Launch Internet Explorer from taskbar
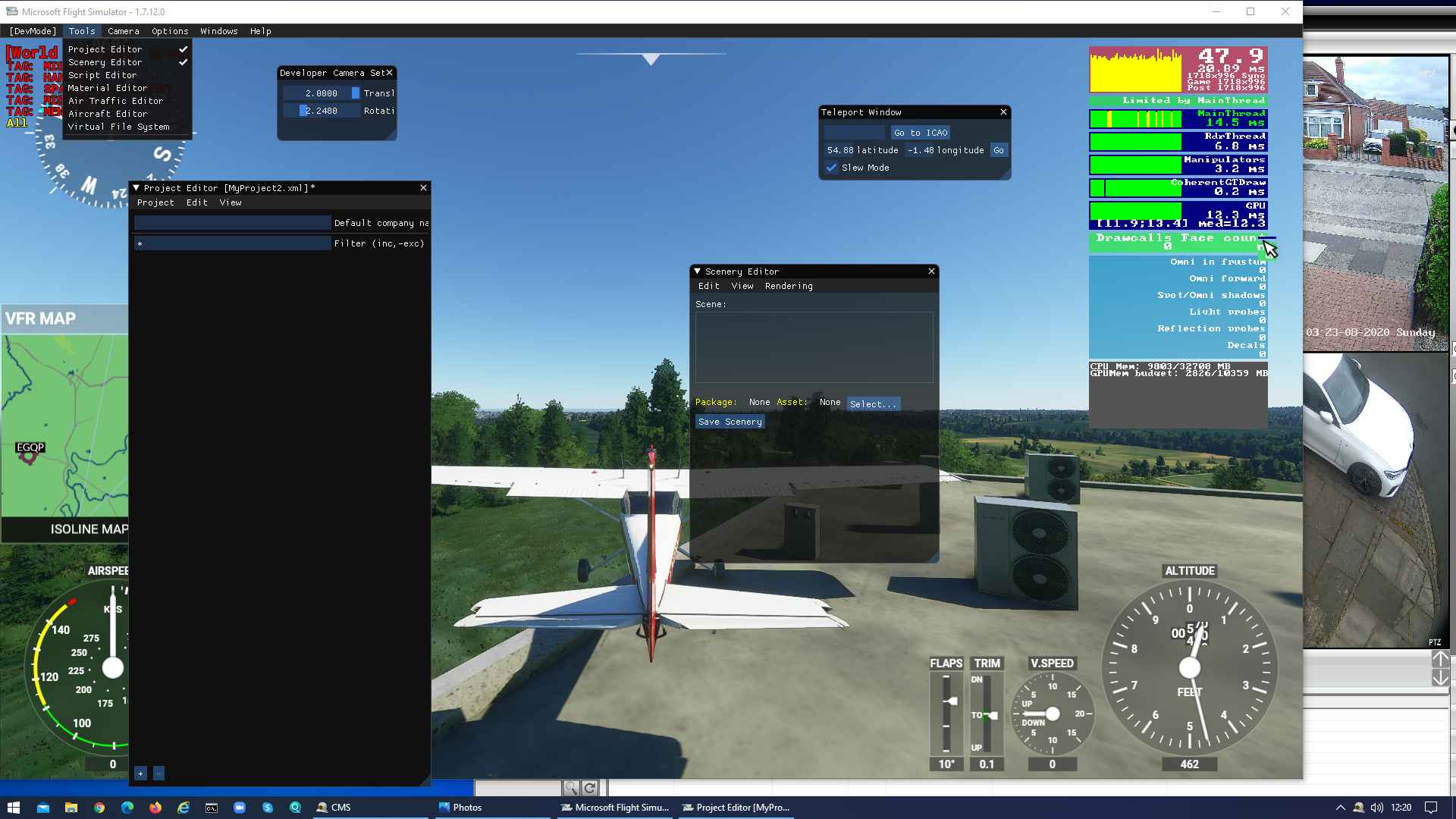This screenshot has width=1456, height=819. (183, 808)
